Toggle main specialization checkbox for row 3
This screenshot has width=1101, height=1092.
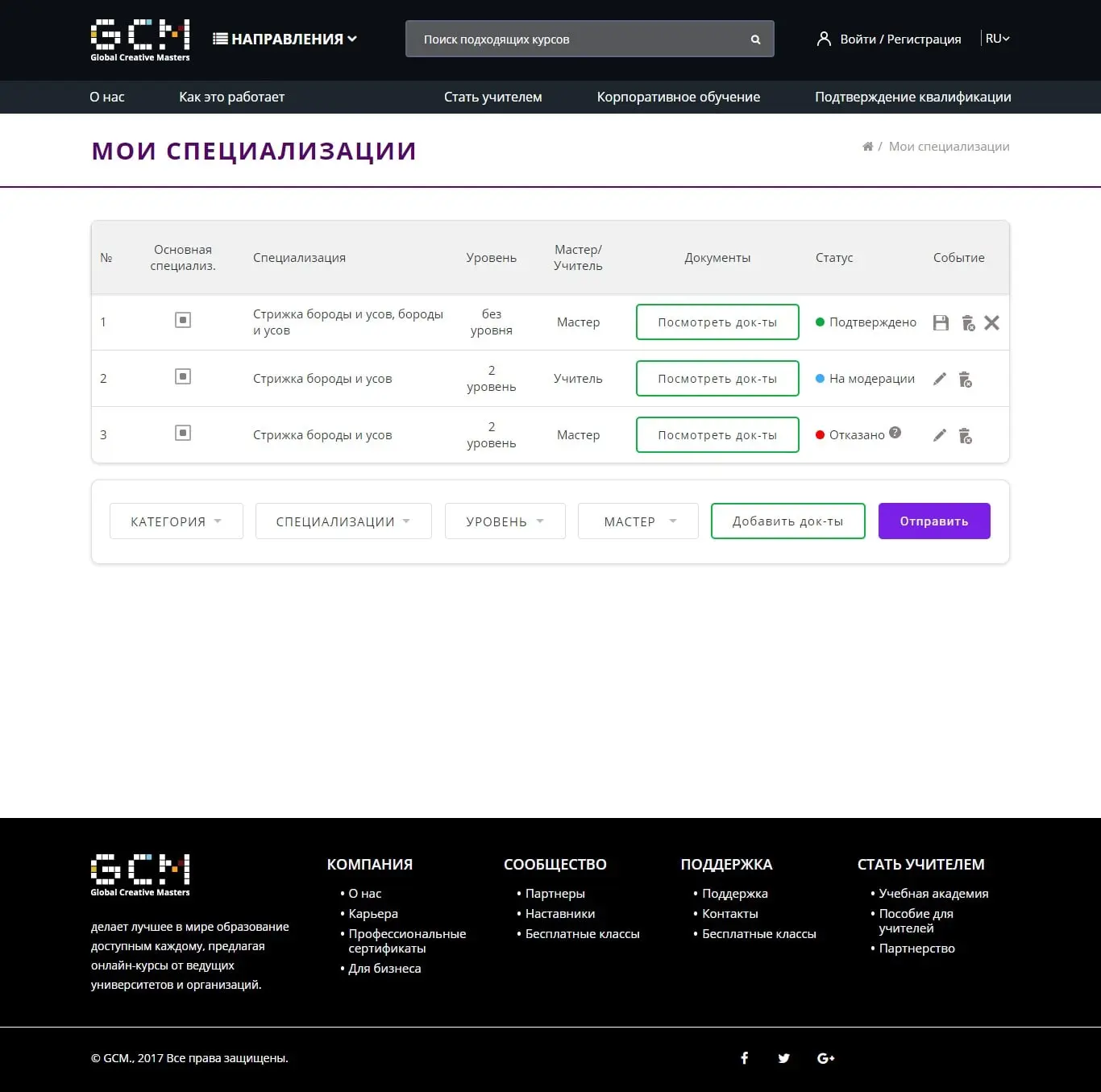pyautogui.click(x=183, y=433)
